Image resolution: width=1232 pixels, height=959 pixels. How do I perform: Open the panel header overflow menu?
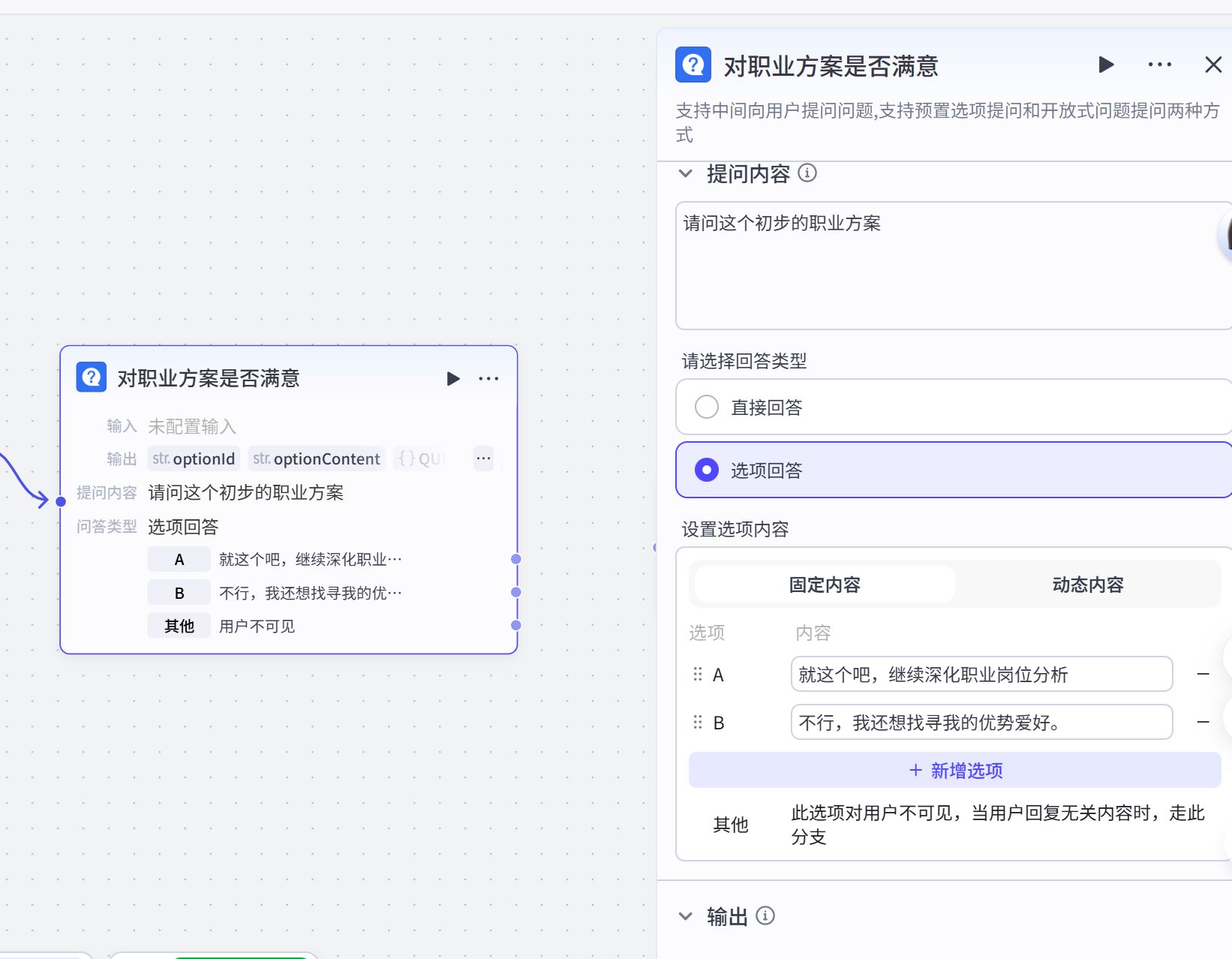click(1159, 65)
